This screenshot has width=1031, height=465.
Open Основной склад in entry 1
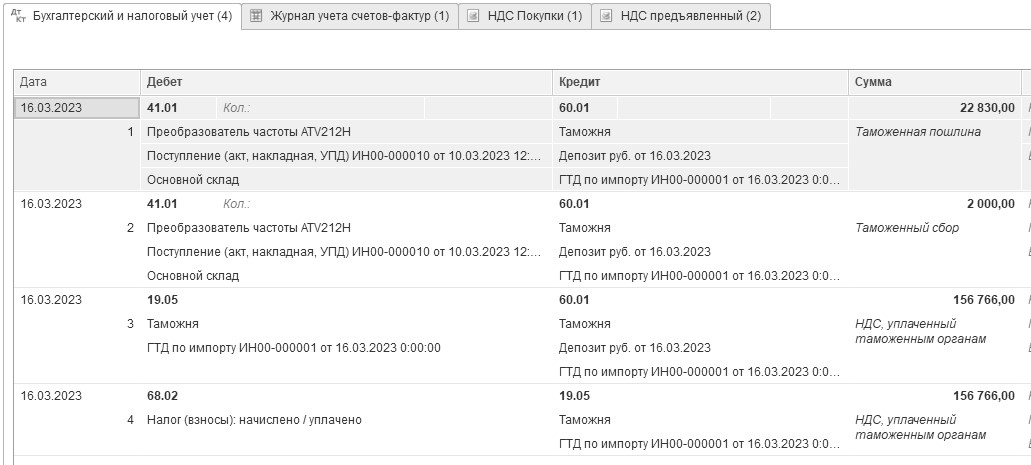(x=193, y=179)
